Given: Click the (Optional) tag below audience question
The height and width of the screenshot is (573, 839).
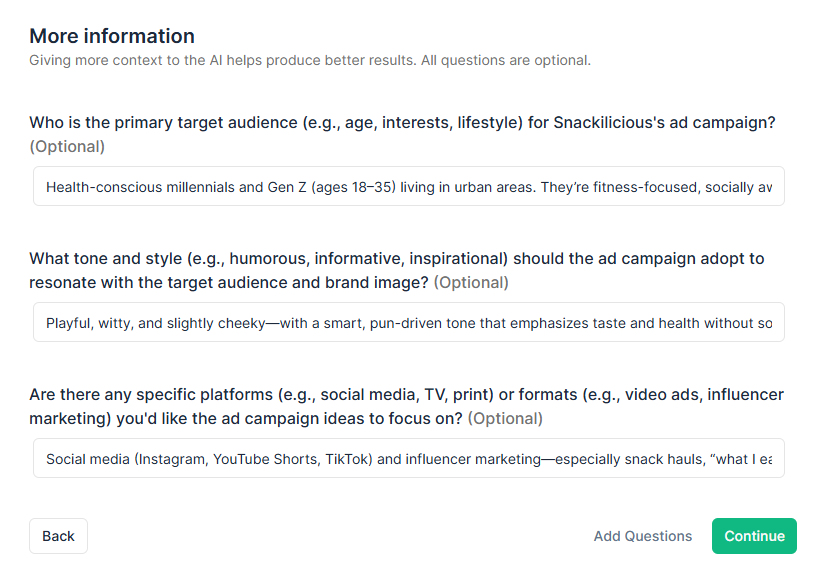Looking at the screenshot, I should (x=67, y=147).
